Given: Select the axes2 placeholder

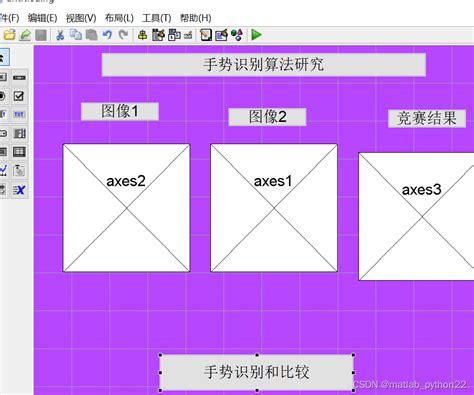Looking at the screenshot, I should pyautogui.click(x=126, y=208).
